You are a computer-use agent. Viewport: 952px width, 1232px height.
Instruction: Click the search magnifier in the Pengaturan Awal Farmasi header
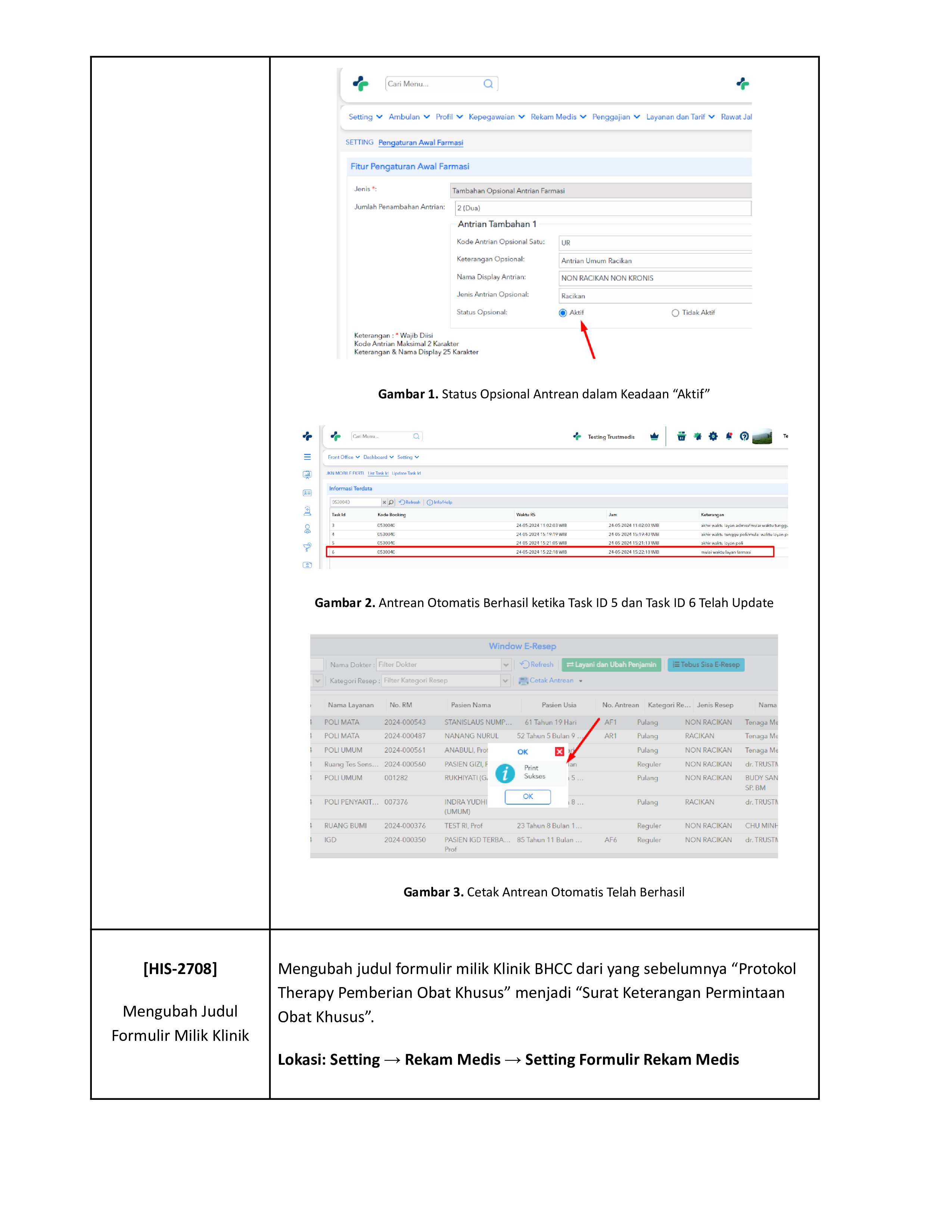click(488, 84)
